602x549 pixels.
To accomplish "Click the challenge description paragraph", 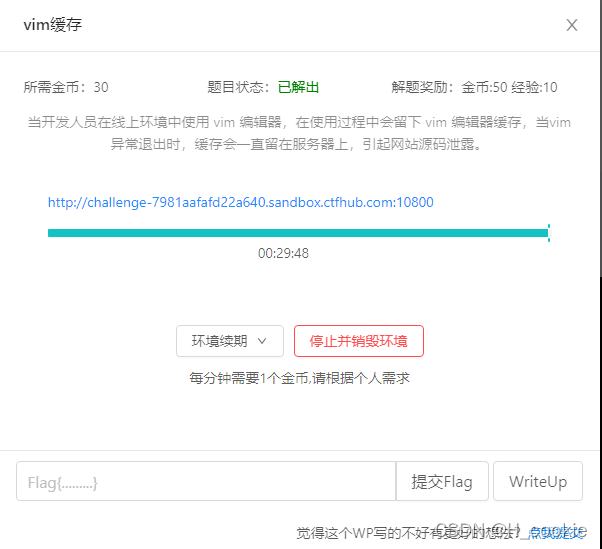I will [x=299, y=133].
